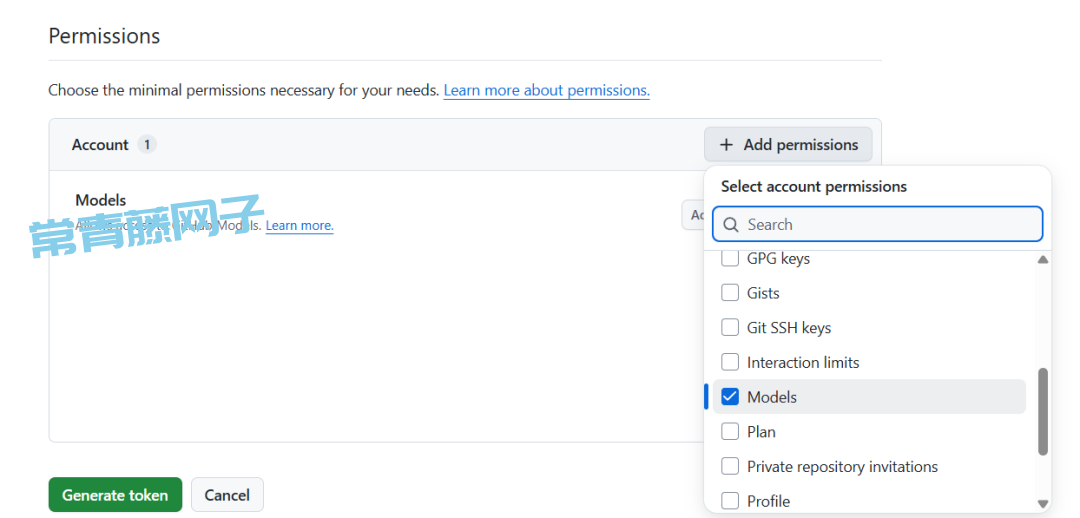Click the scroll up arrow in permissions list
This screenshot has width=1080, height=518.
1043,260
